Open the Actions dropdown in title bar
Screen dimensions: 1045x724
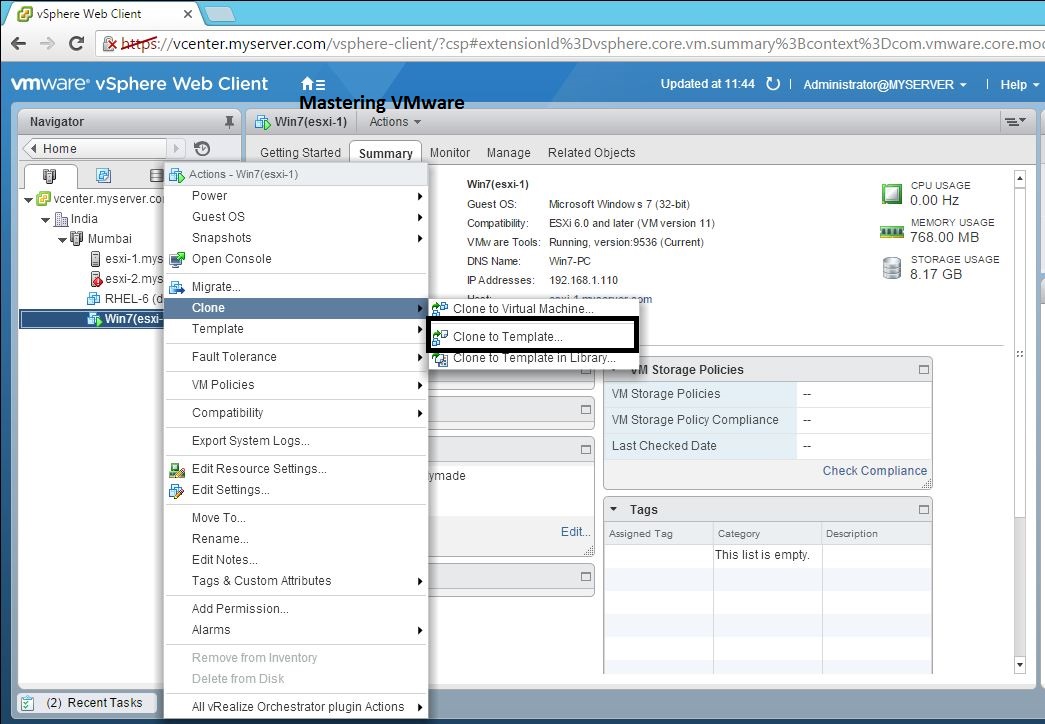click(x=395, y=121)
